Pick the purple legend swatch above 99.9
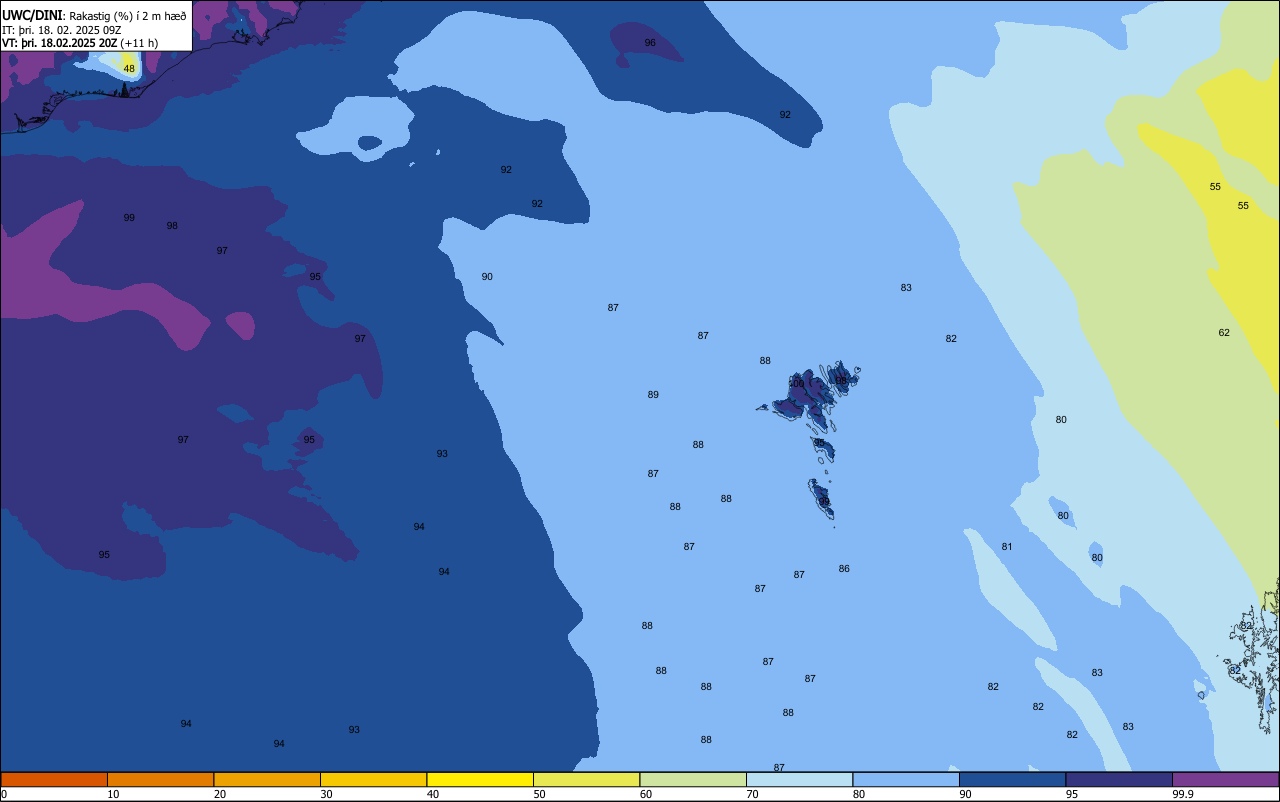 pos(1226,779)
